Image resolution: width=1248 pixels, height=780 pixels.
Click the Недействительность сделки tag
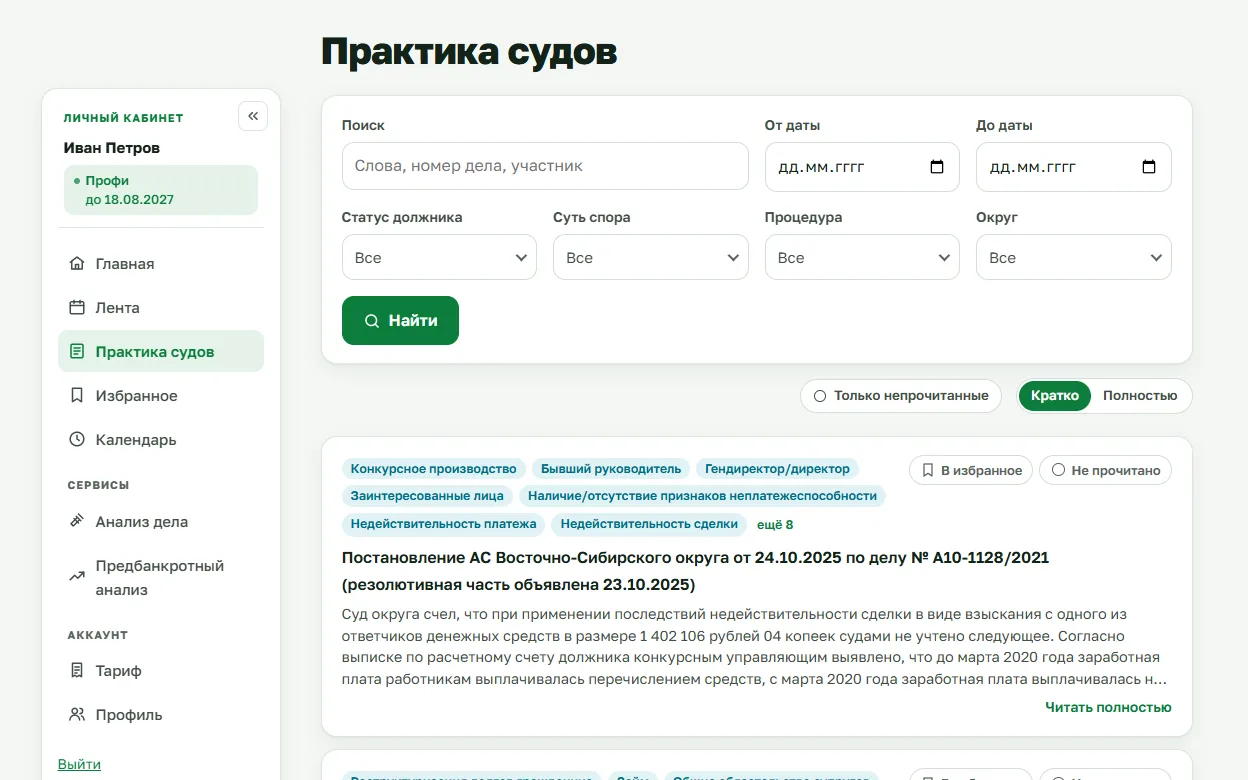tap(649, 524)
